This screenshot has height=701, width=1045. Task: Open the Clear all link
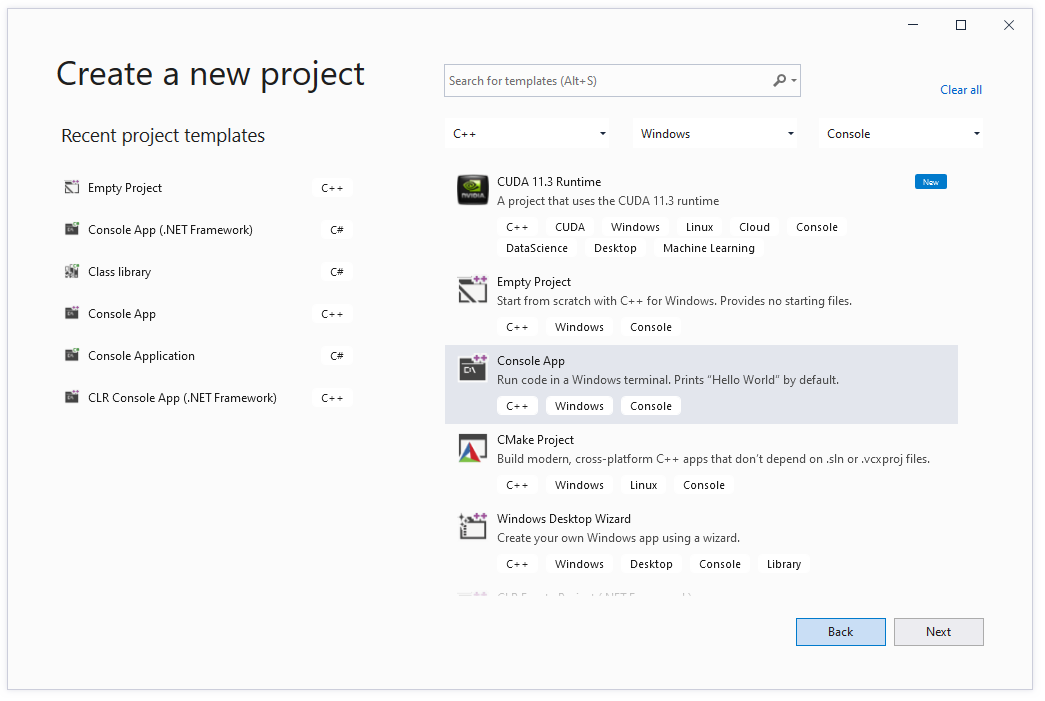point(959,89)
